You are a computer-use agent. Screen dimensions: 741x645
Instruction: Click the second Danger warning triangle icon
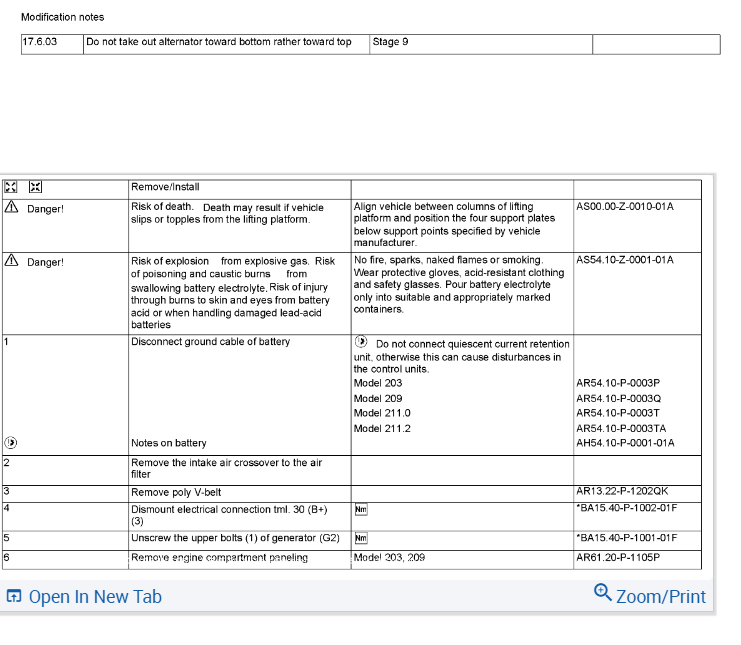[x=11, y=260]
